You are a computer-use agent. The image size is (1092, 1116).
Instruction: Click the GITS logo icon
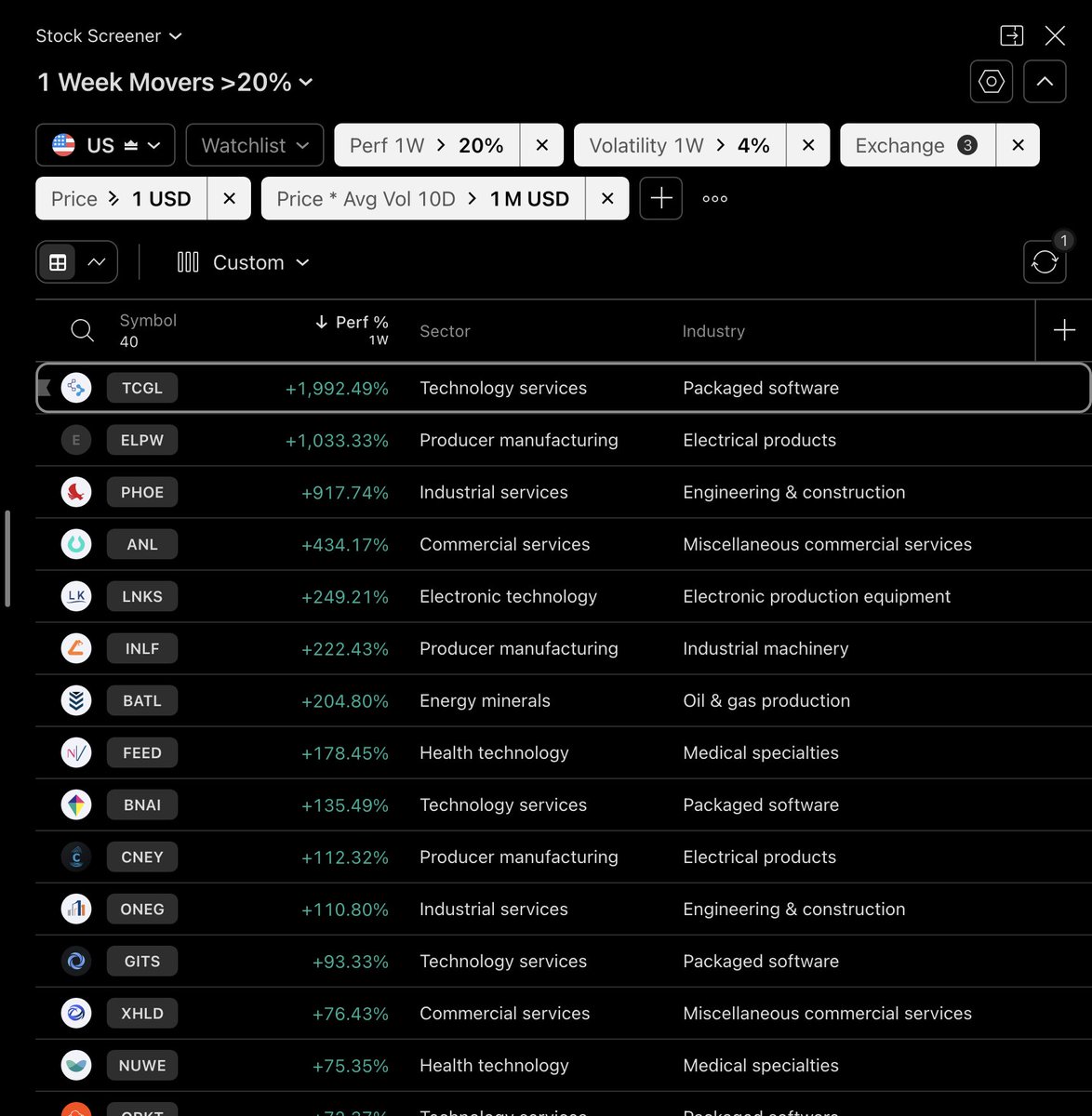(x=76, y=961)
